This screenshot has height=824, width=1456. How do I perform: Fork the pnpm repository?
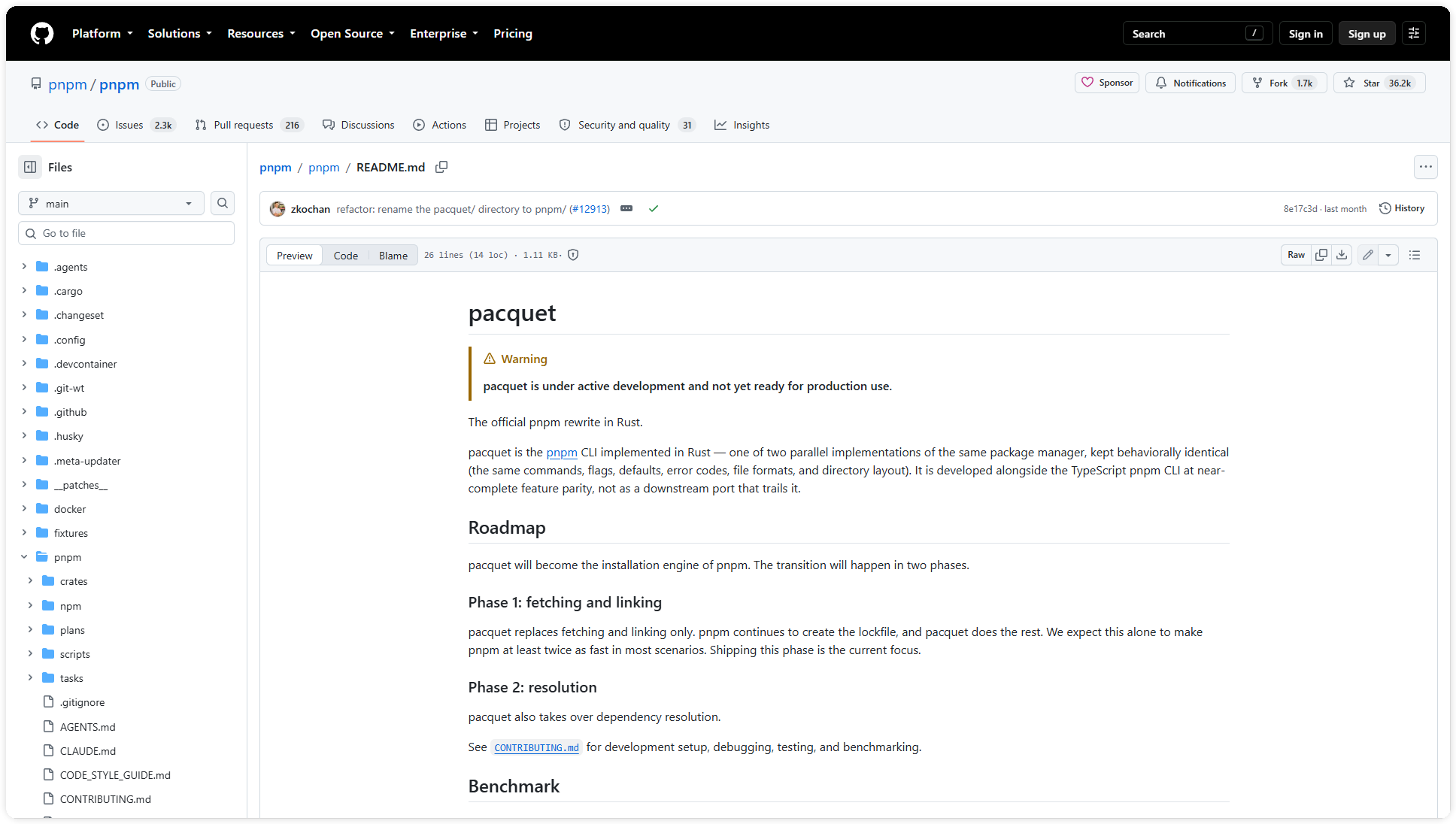tap(1284, 83)
